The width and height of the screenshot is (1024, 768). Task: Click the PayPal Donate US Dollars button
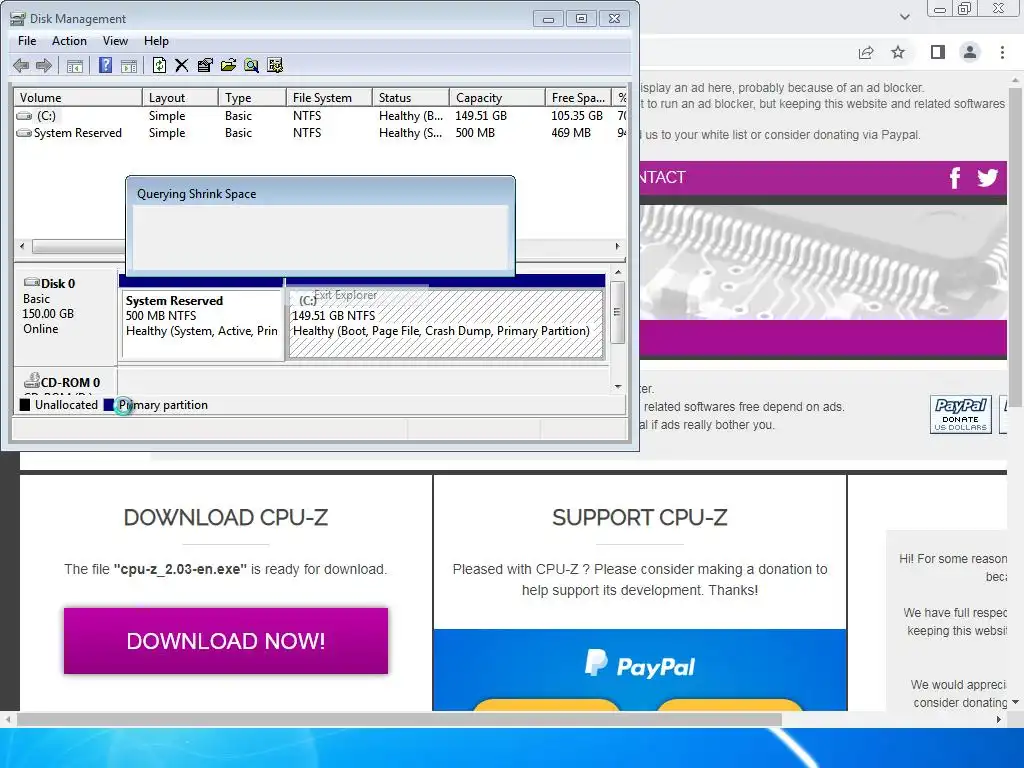(x=961, y=414)
